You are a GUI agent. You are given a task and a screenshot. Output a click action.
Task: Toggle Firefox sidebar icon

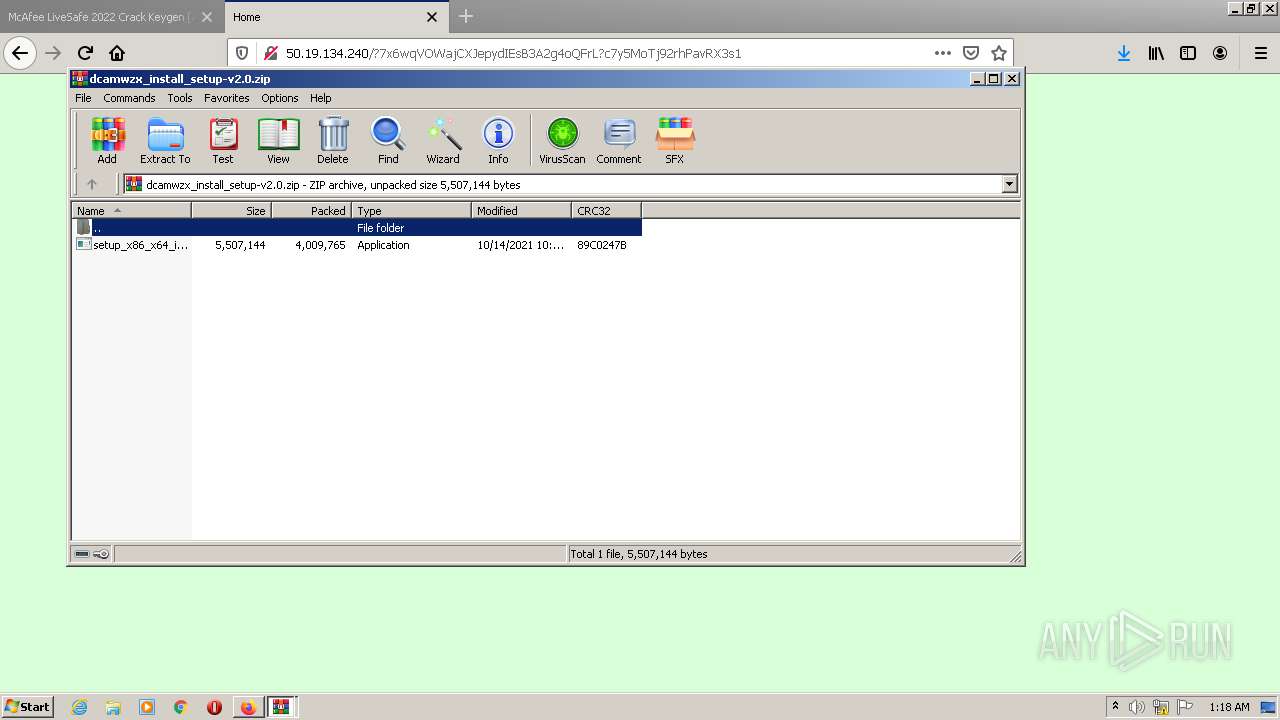pyautogui.click(x=1188, y=53)
